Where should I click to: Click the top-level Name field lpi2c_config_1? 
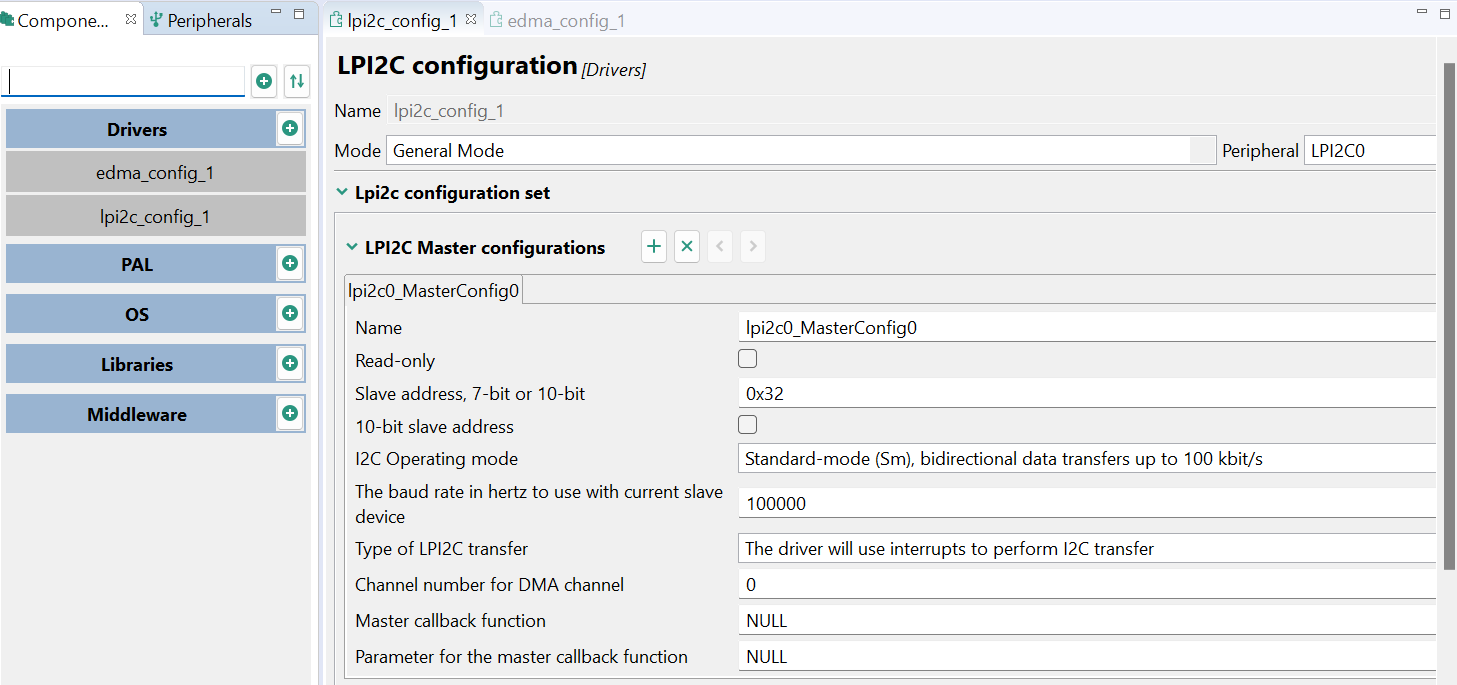(x=911, y=111)
